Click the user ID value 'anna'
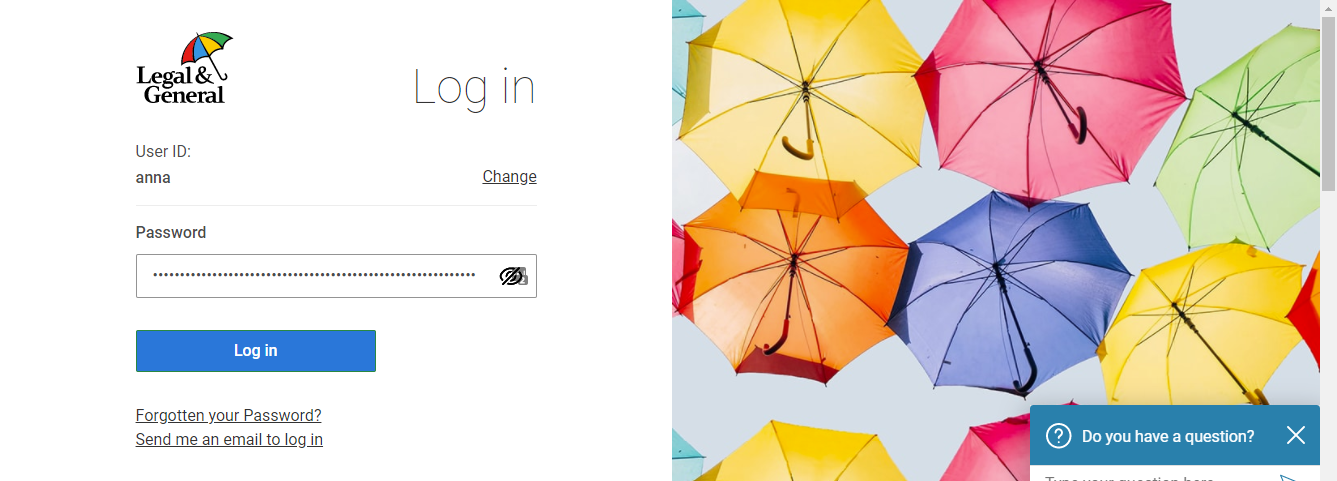This screenshot has height=481, width=1337. [153, 178]
